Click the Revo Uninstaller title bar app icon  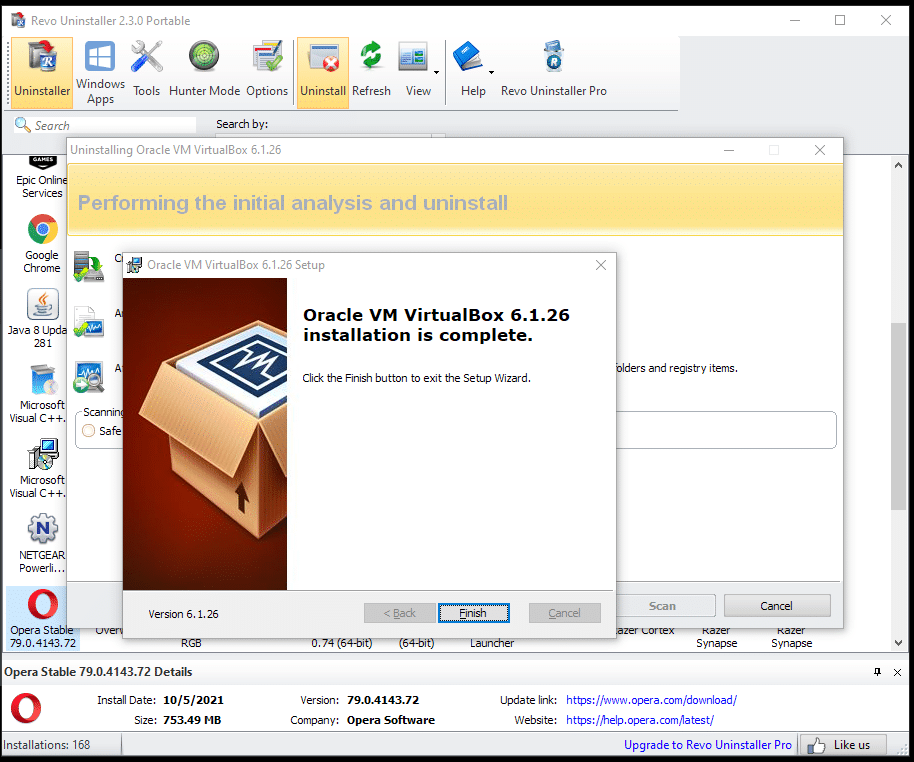[x=18, y=20]
